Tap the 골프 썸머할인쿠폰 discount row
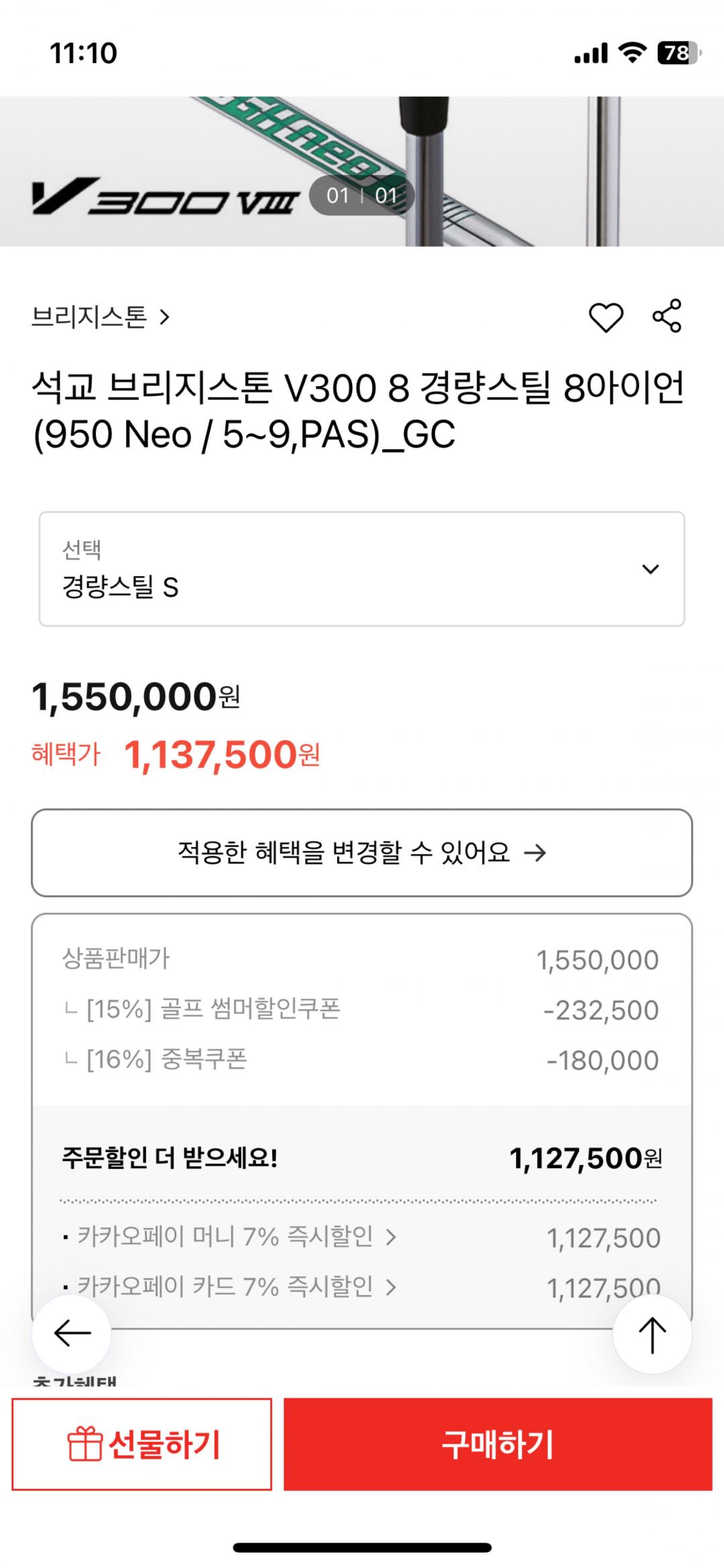 tap(361, 1009)
